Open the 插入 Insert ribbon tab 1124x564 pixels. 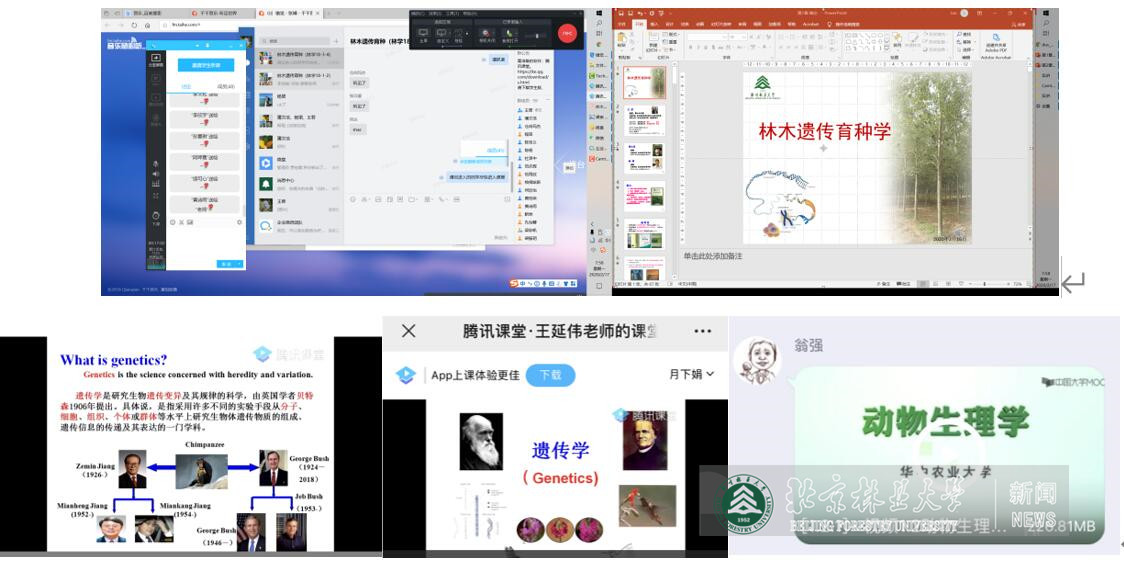654,23
